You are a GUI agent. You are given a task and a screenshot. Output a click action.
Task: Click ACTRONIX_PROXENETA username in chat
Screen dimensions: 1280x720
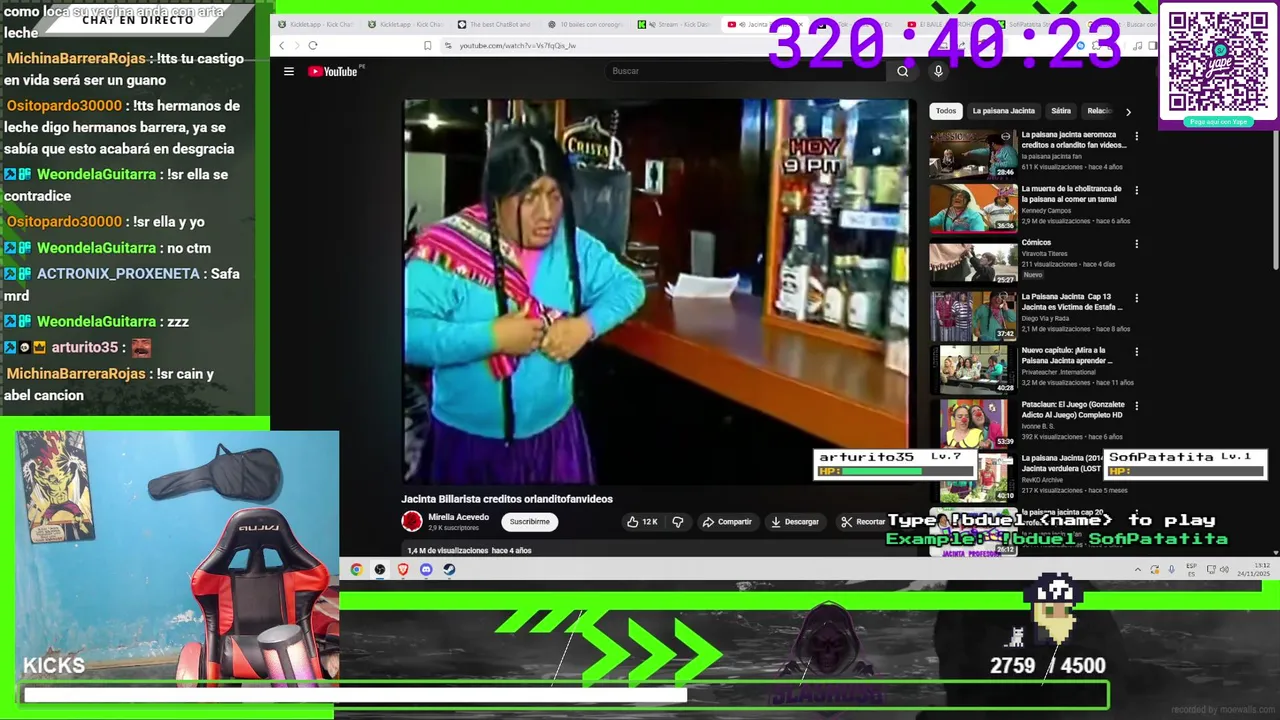click(x=118, y=273)
